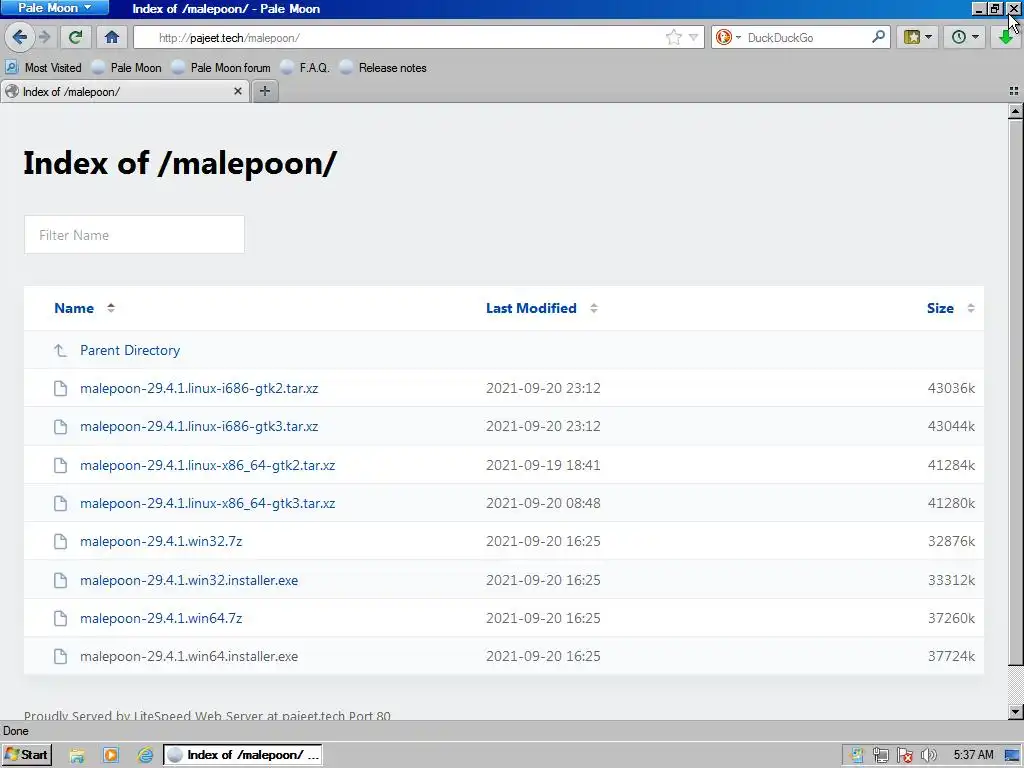This screenshot has height=768, width=1024.
Task: Click the search magnifier icon
Action: 878,37
